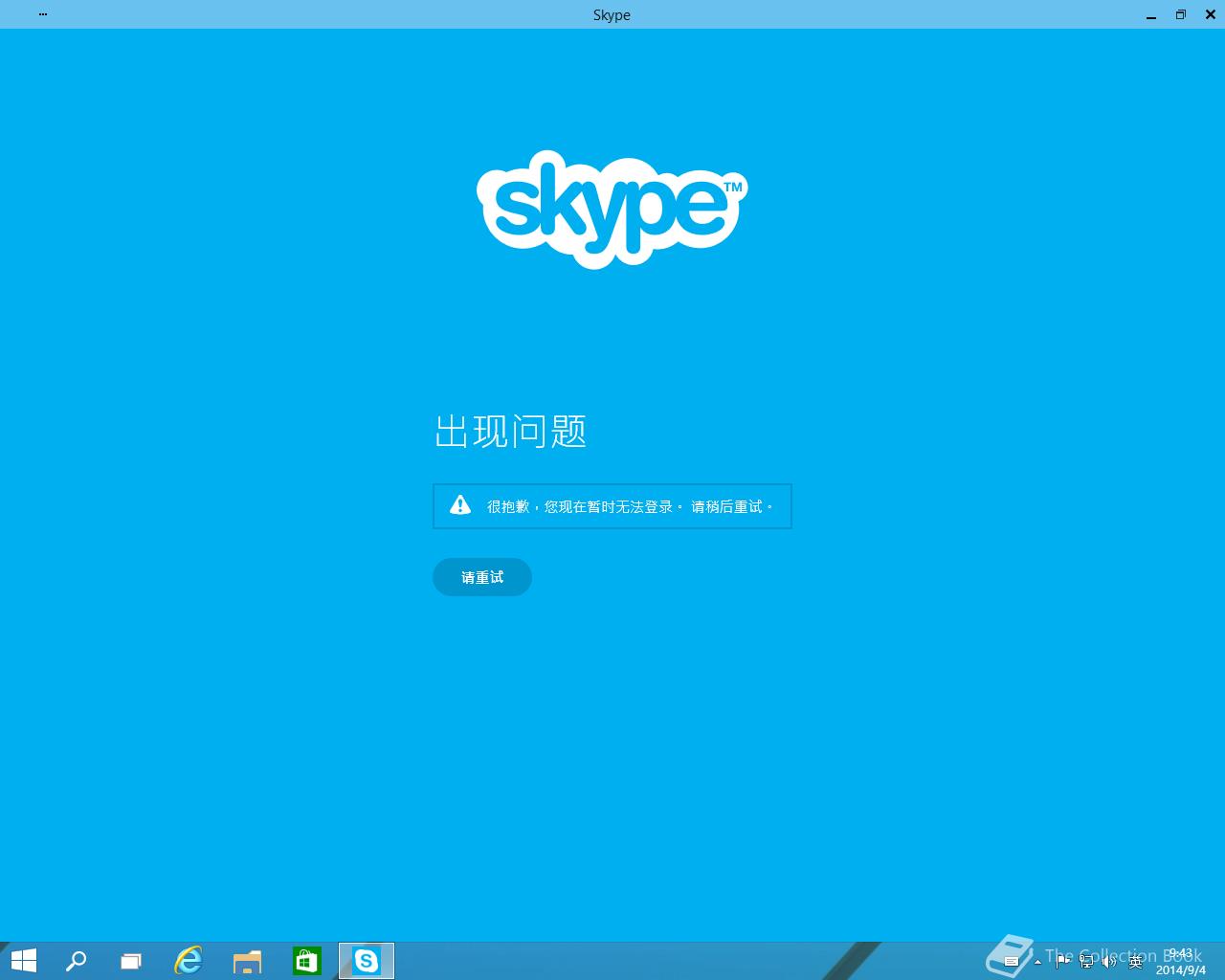Close the Skype window
This screenshot has height=980, width=1225.
click(1210, 14)
